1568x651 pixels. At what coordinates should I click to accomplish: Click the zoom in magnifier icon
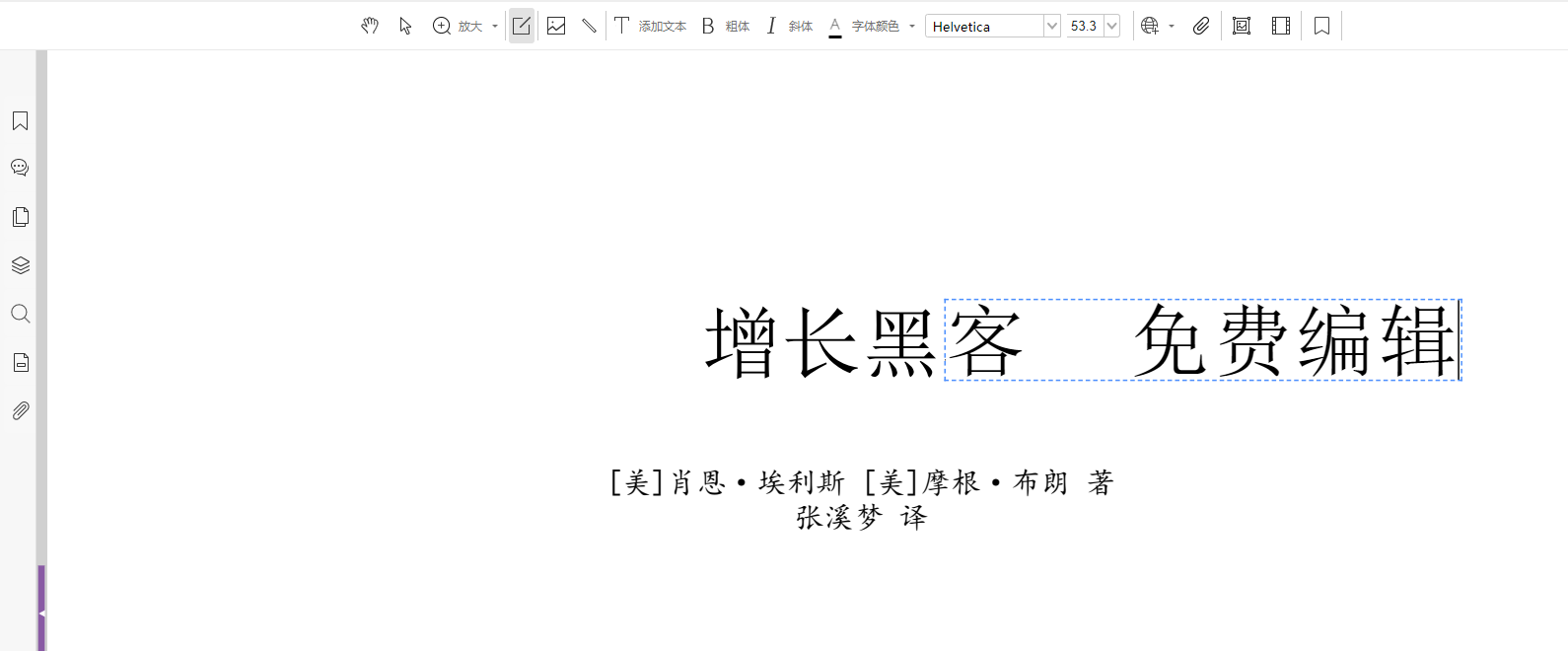tap(442, 26)
